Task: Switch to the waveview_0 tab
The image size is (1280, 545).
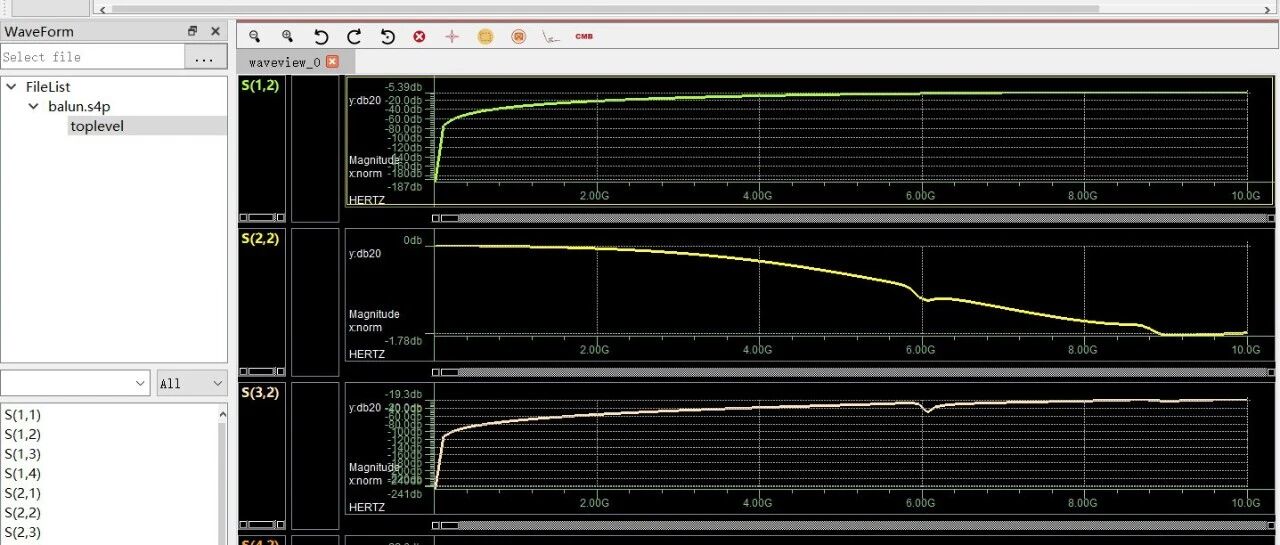Action: (285, 62)
